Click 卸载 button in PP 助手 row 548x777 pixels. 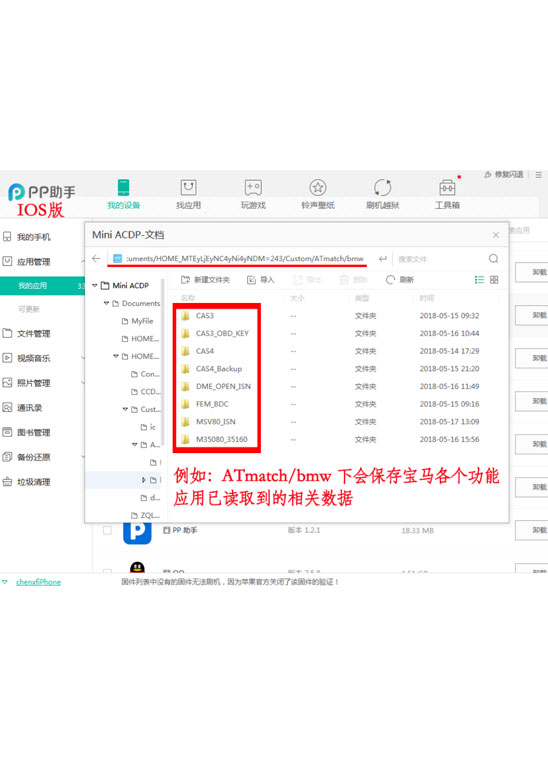(532, 530)
